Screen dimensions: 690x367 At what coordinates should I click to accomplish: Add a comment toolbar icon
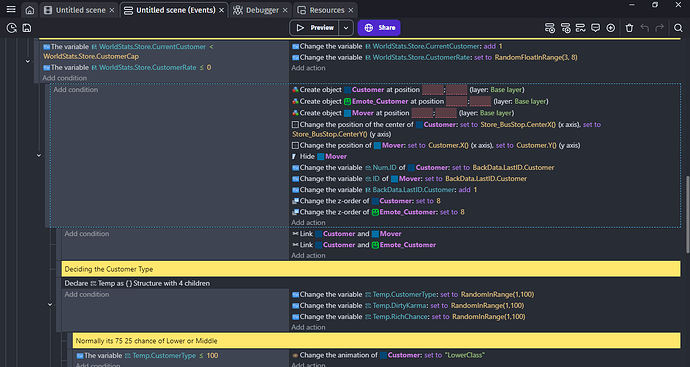[595, 28]
